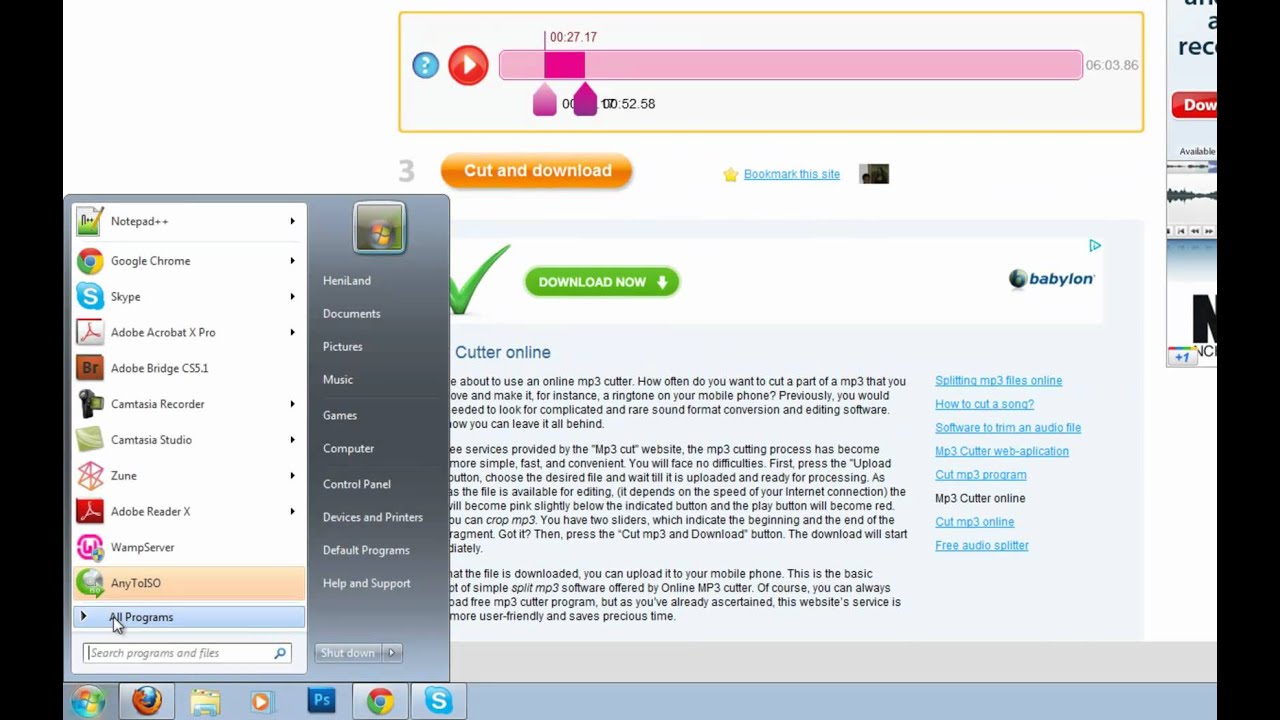1280x720 pixels.
Task: Click the right end marker of the mp3 selection
Action: 585,100
